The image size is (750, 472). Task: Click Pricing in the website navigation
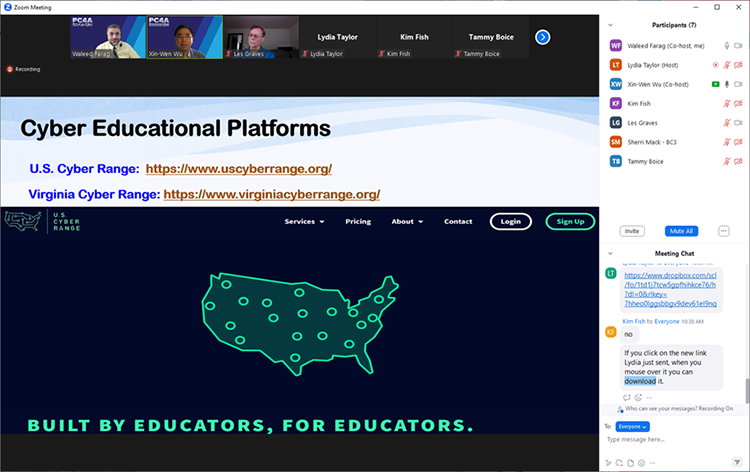(358, 221)
